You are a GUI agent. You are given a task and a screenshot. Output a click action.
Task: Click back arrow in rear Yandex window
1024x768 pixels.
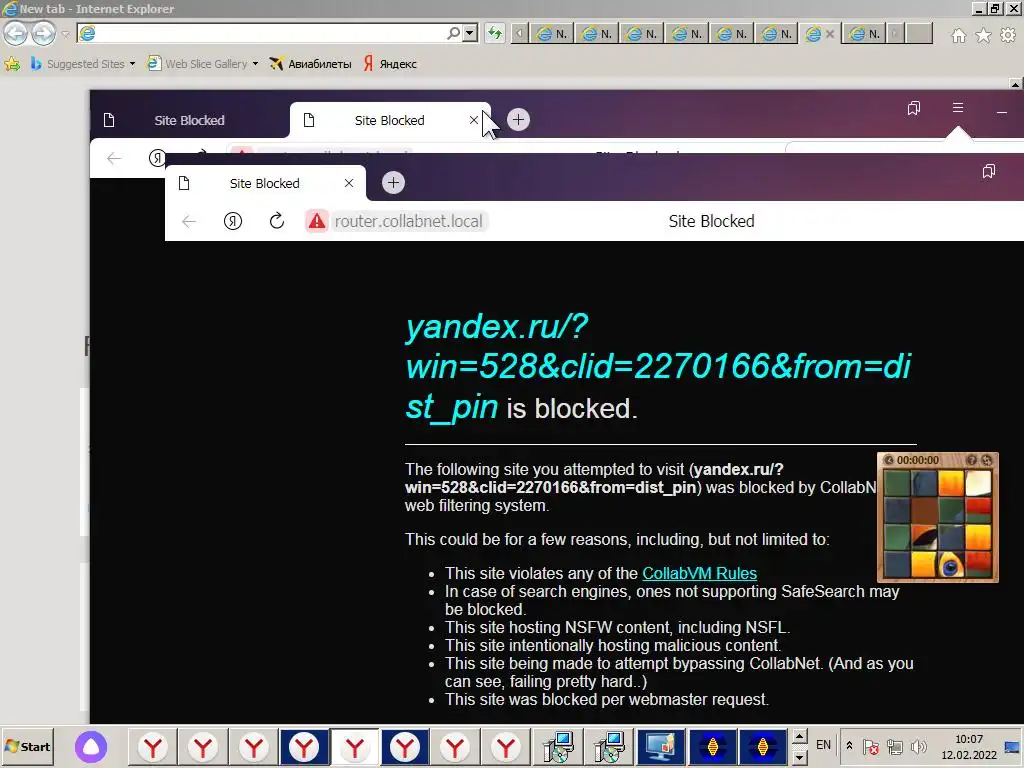click(x=114, y=158)
